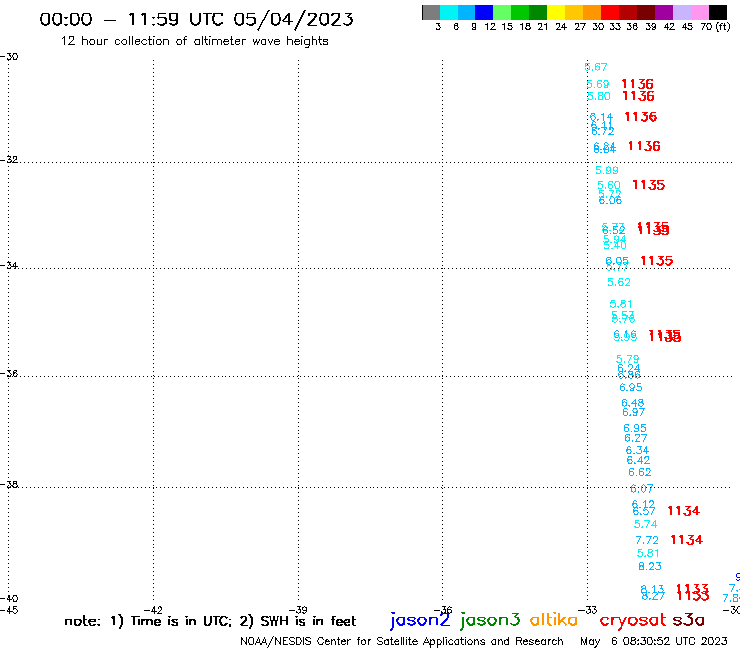The image size is (740, 650).
Task: Click the wave height reading '8.23'
Action: pos(650,566)
